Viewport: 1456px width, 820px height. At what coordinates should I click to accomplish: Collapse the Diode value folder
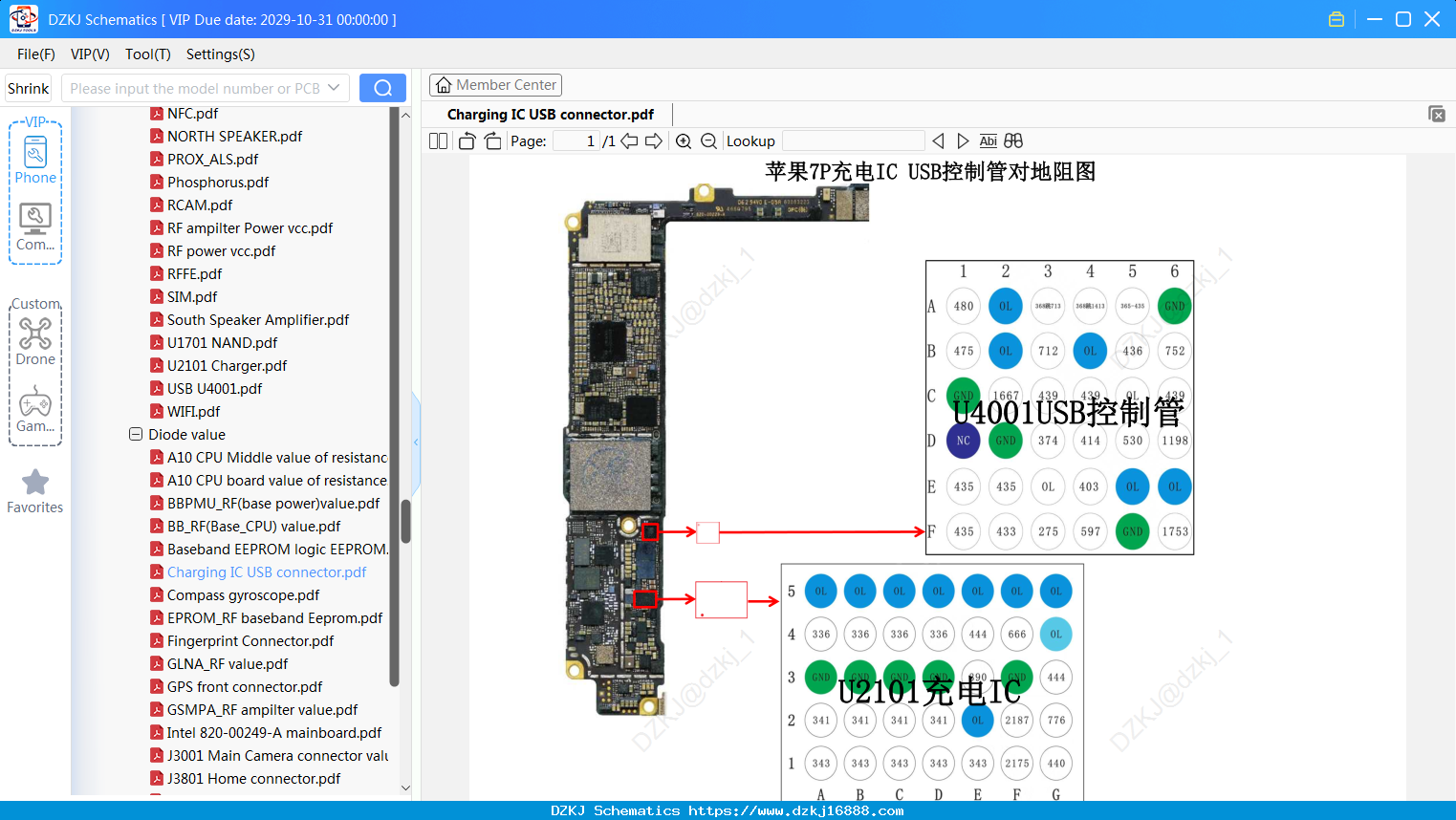[136, 434]
